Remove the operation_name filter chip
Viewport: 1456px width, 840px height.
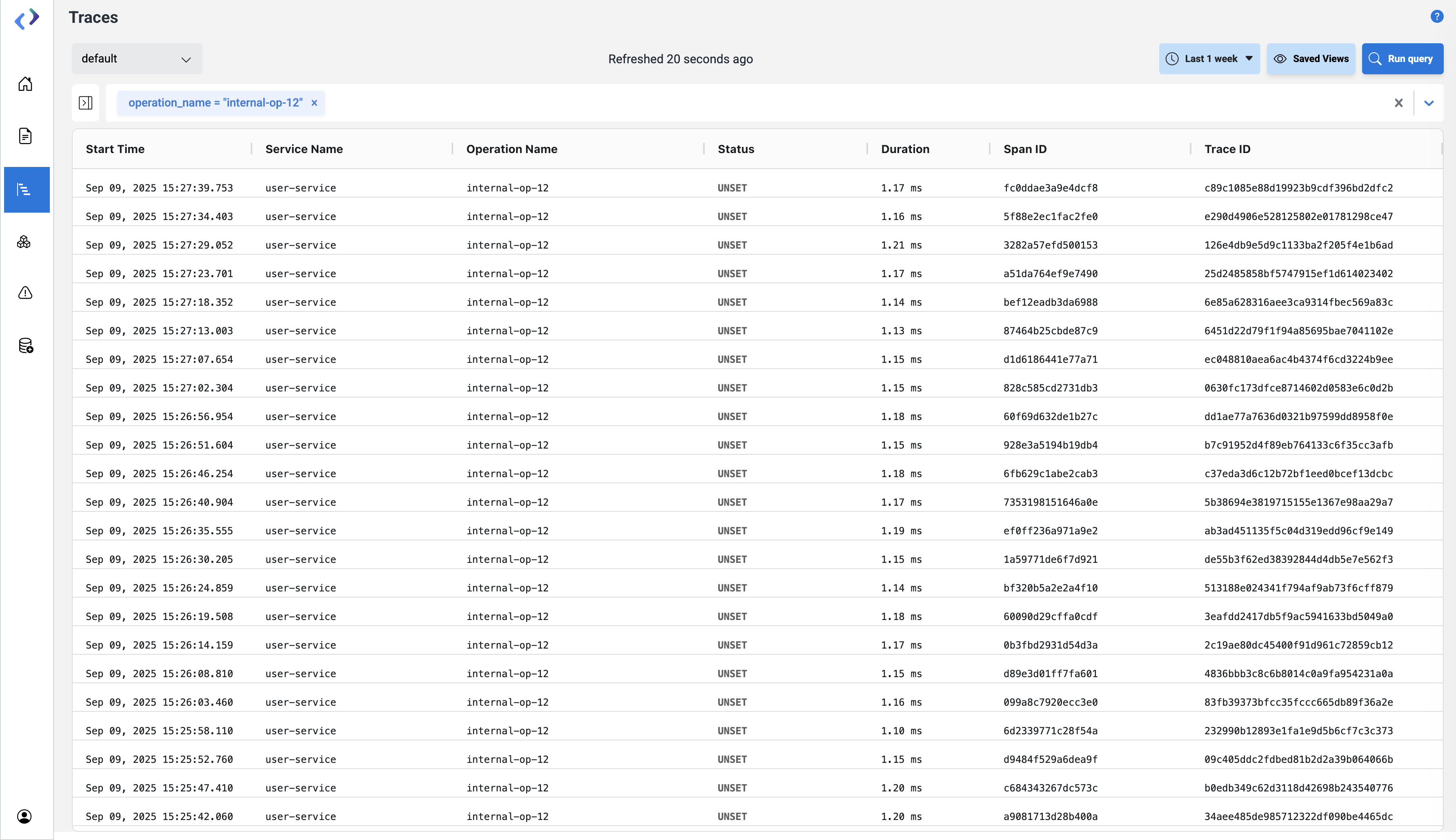coord(314,103)
